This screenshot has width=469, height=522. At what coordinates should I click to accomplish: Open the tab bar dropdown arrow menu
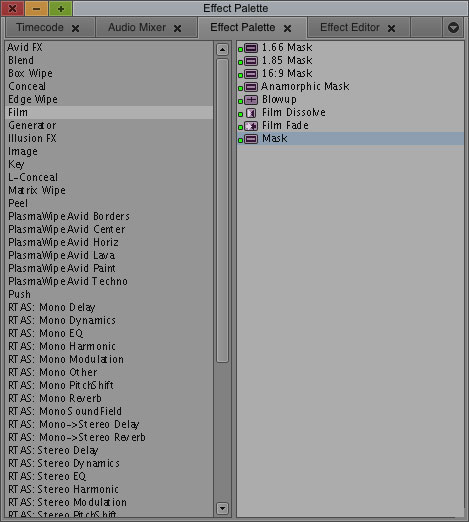click(x=453, y=28)
